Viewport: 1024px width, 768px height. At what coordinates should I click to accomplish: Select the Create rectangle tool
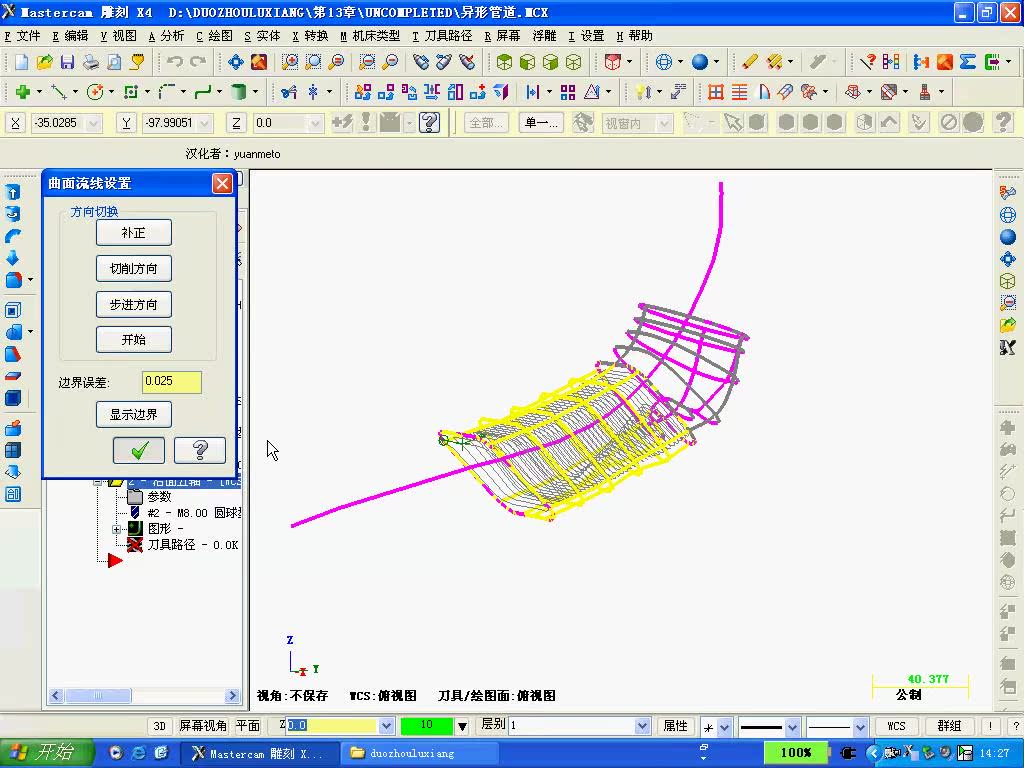click(x=131, y=92)
